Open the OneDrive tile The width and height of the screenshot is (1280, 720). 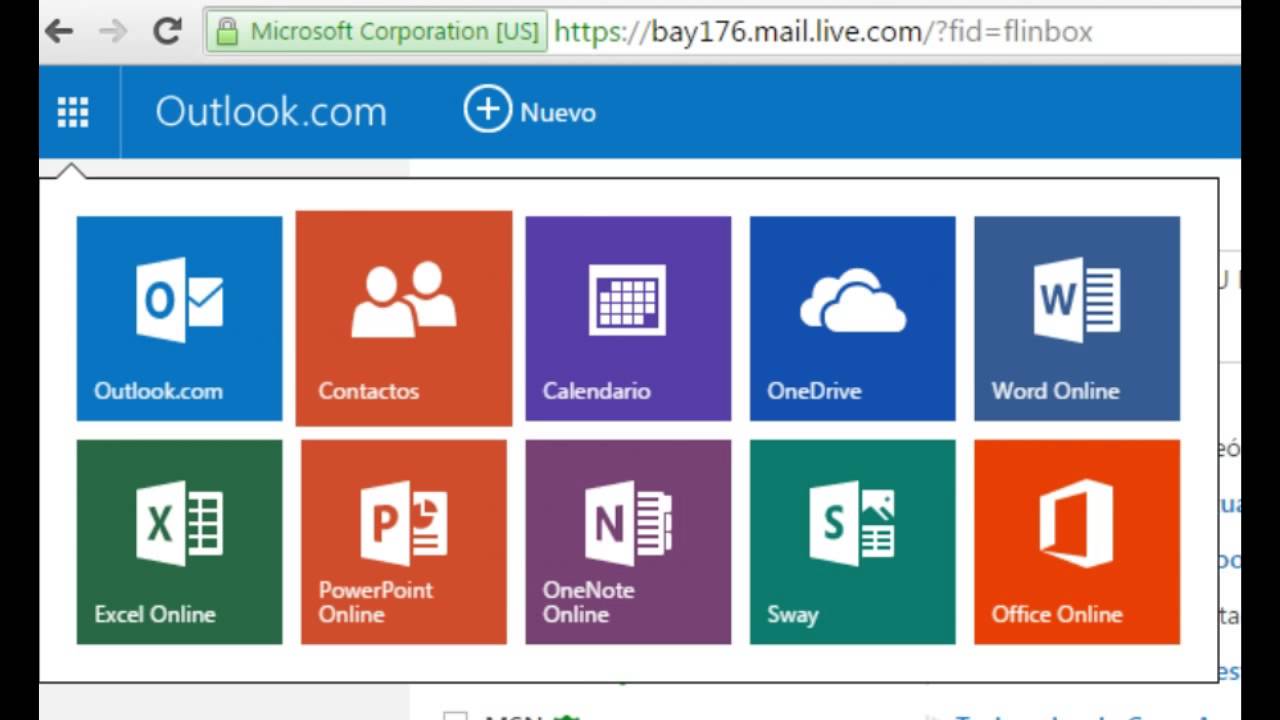point(853,319)
